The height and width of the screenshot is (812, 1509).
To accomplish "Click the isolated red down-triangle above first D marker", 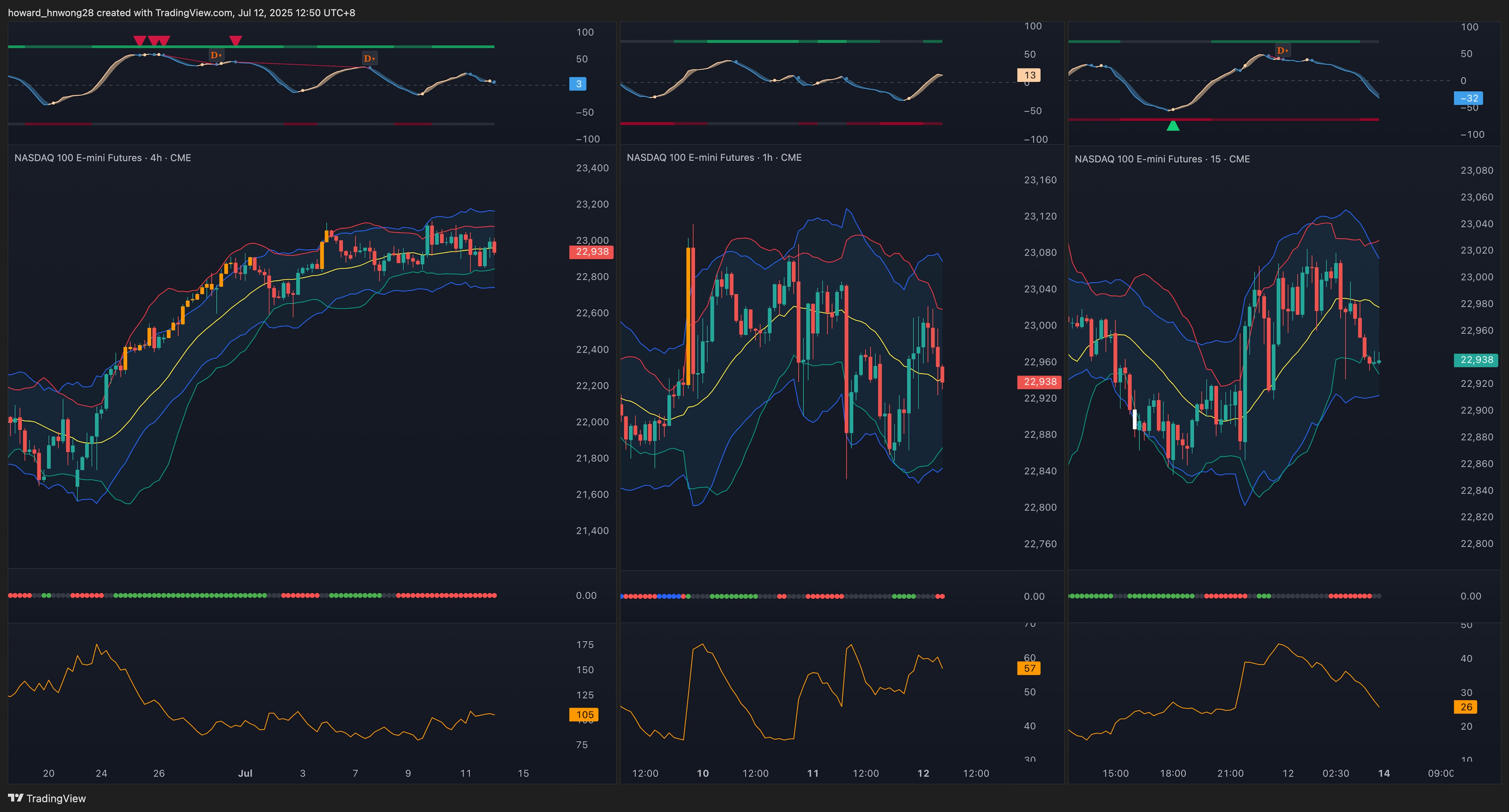I will [x=235, y=40].
